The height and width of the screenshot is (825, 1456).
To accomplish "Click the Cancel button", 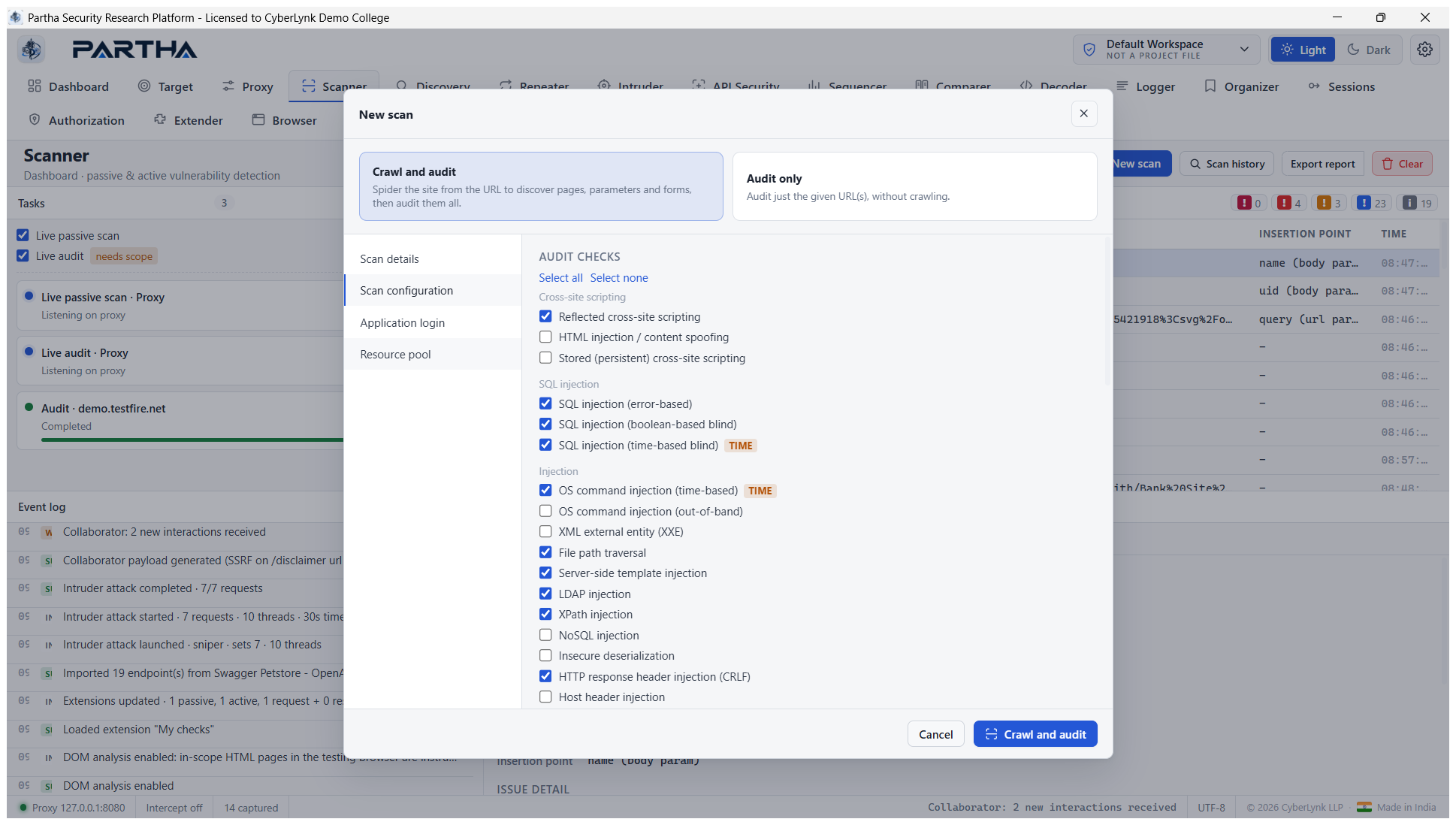I will point(935,734).
